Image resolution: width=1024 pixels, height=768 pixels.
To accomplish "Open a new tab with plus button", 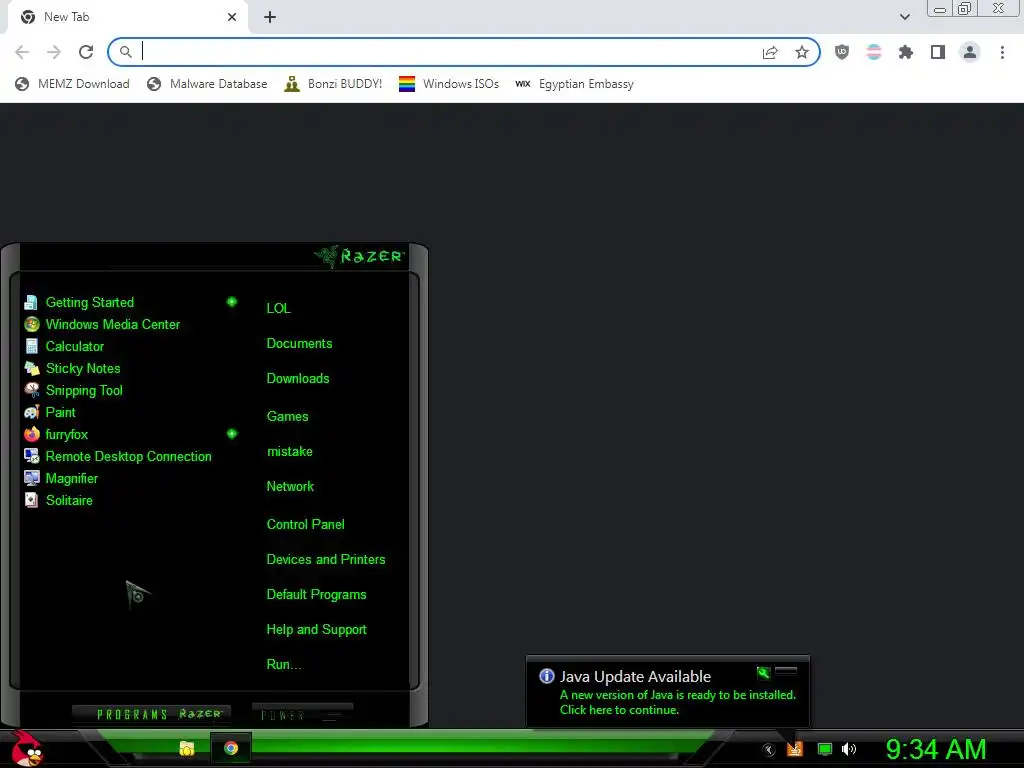I will (x=270, y=17).
